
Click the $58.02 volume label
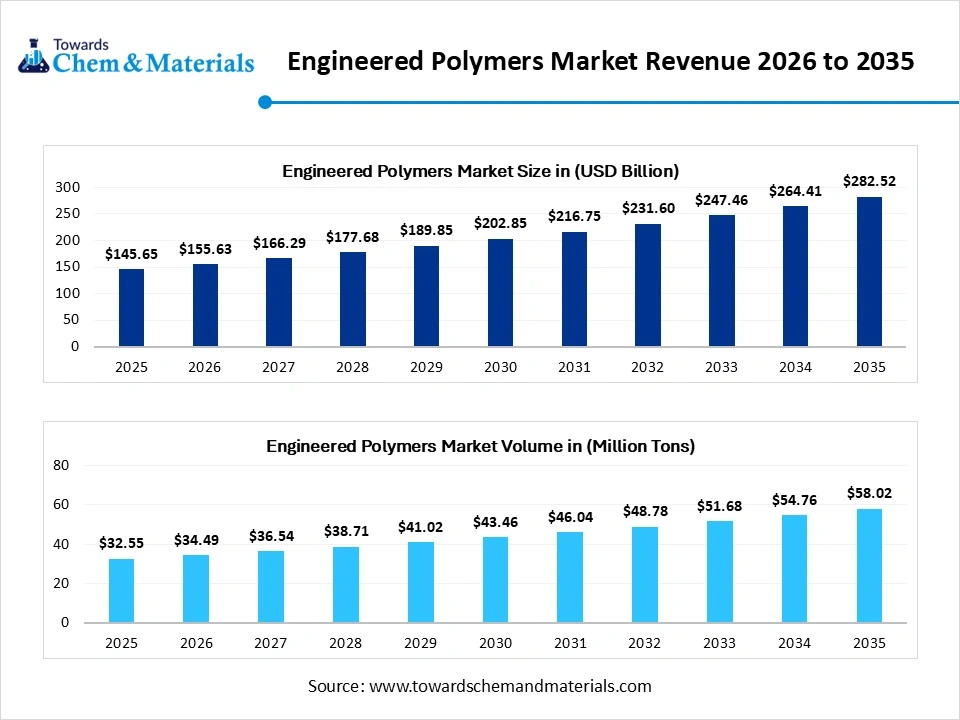[869, 493]
